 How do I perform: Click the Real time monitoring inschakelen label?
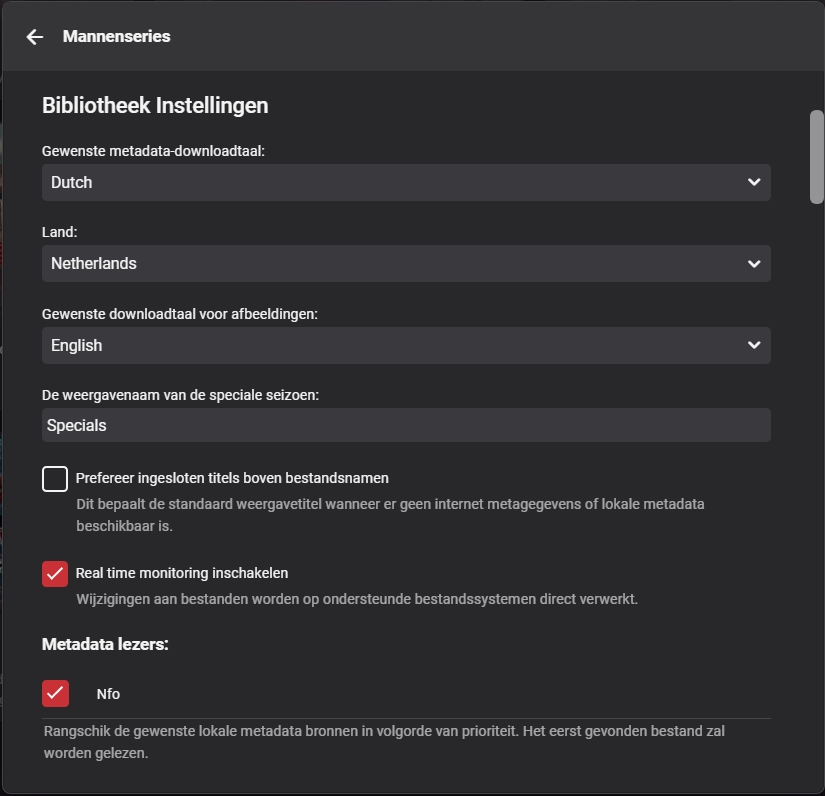pyautogui.click(x=182, y=573)
